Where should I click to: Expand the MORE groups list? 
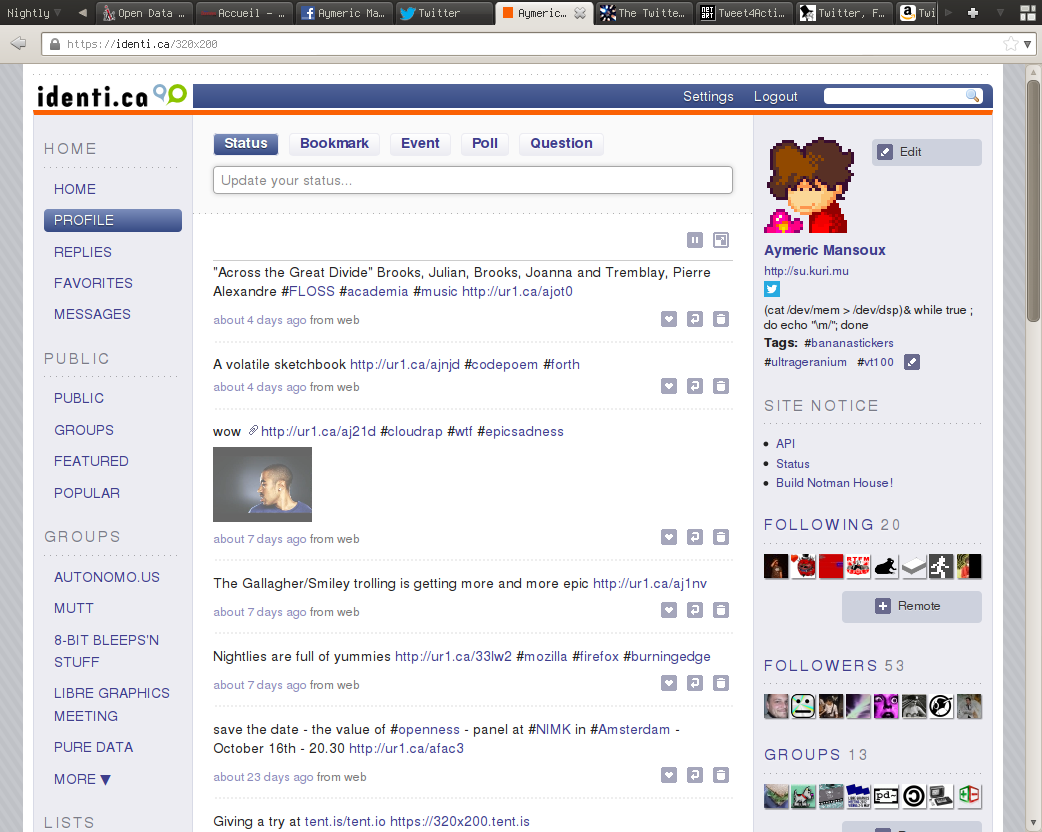coord(82,779)
